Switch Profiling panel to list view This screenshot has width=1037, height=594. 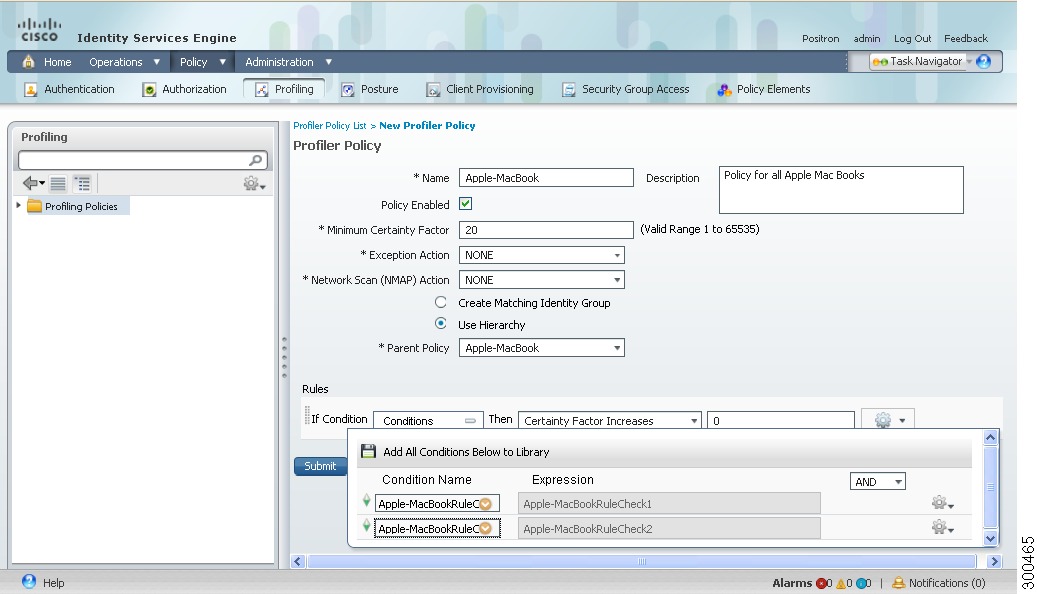point(58,183)
